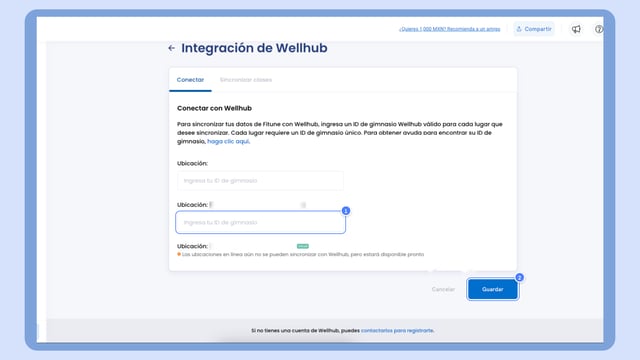This screenshot has width=640, height=360.
Task: Switch to the Sincronizar clases tab
Action: pos(246,80)
